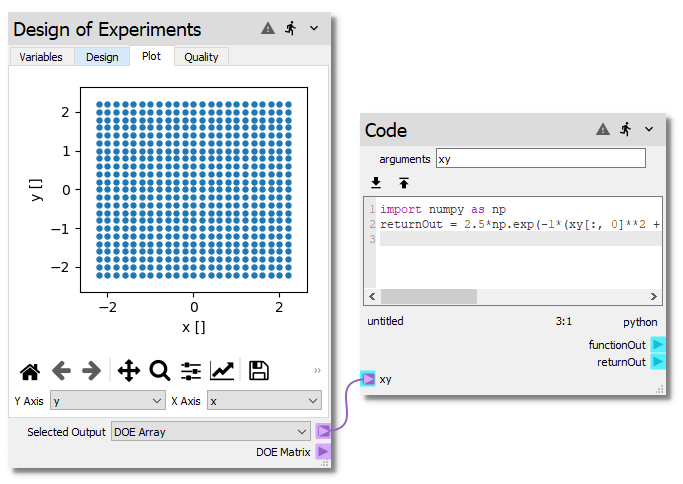The width and height of the screenshot is (683, 484).
Task: Click the Home reset view icon
Action: point(30,371)
